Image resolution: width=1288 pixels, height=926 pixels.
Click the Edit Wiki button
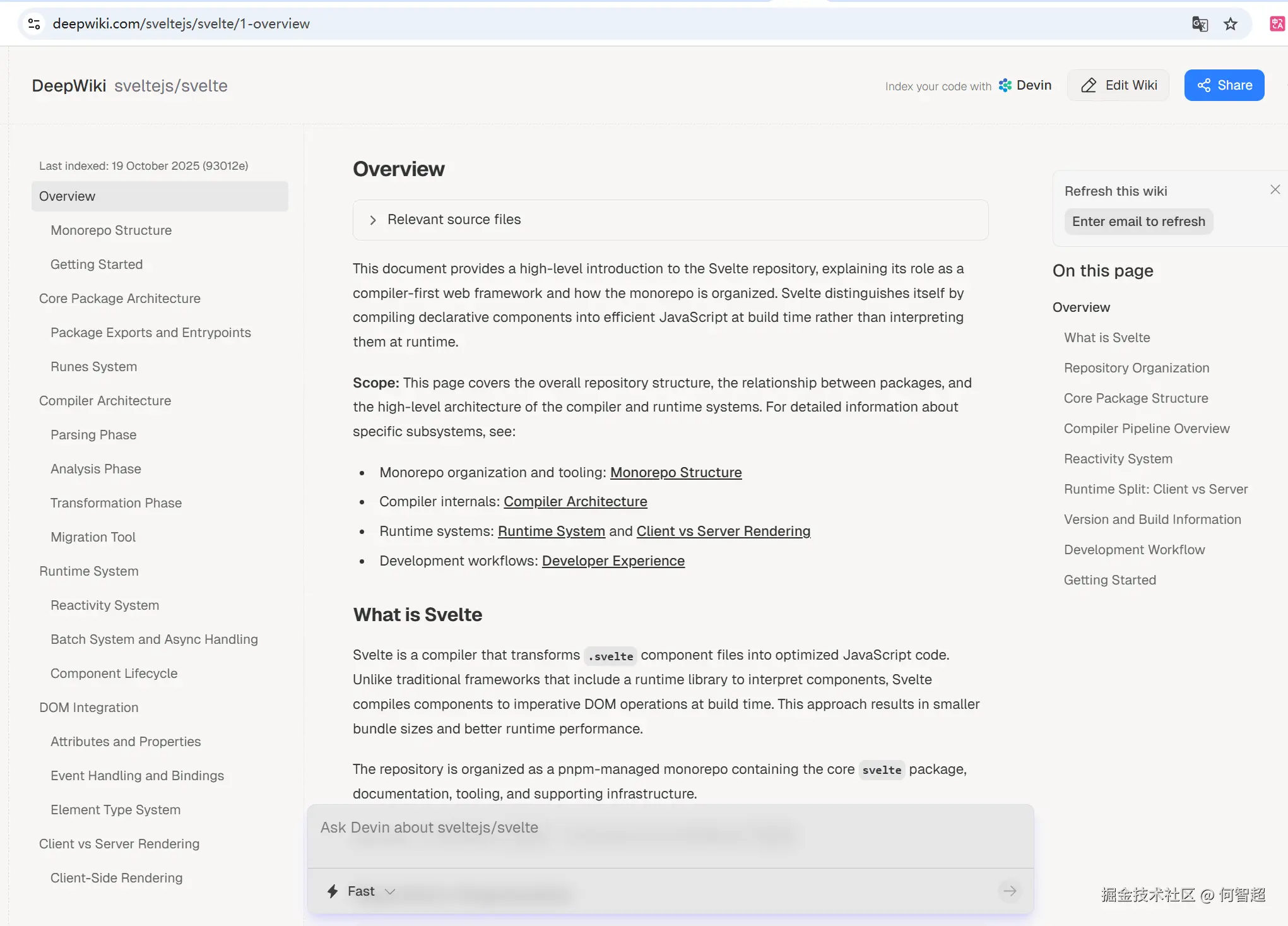[1118, 85]
